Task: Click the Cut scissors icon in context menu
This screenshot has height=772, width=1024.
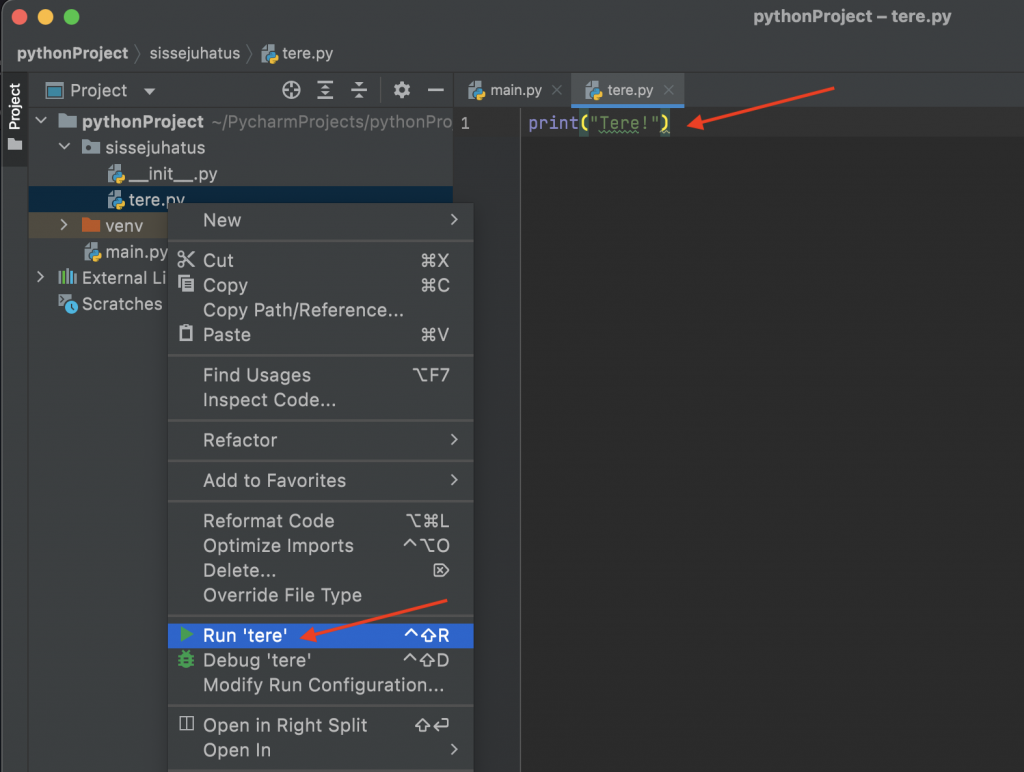Action: click(x=186, y=260)
